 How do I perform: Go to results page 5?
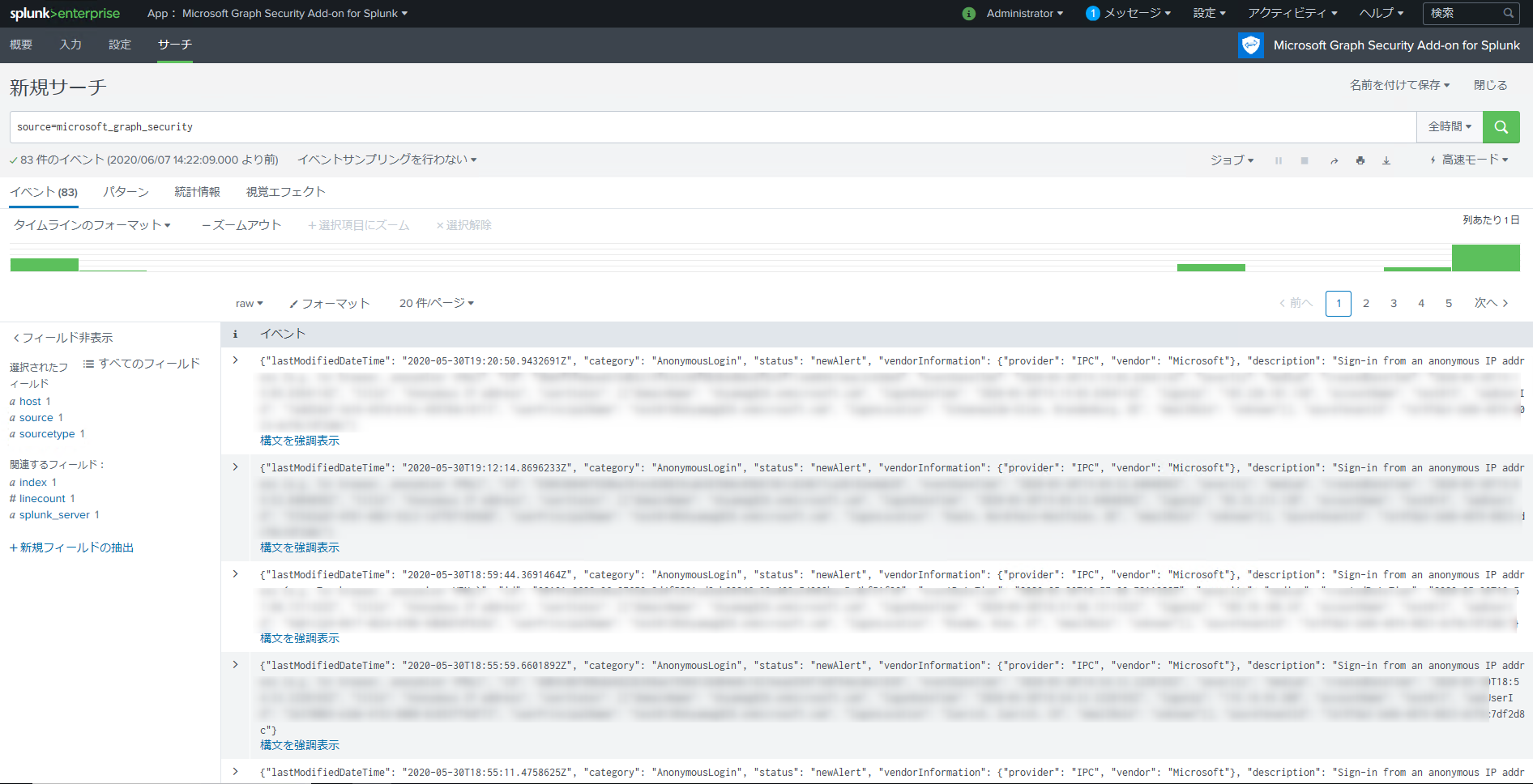[1449, 304]
